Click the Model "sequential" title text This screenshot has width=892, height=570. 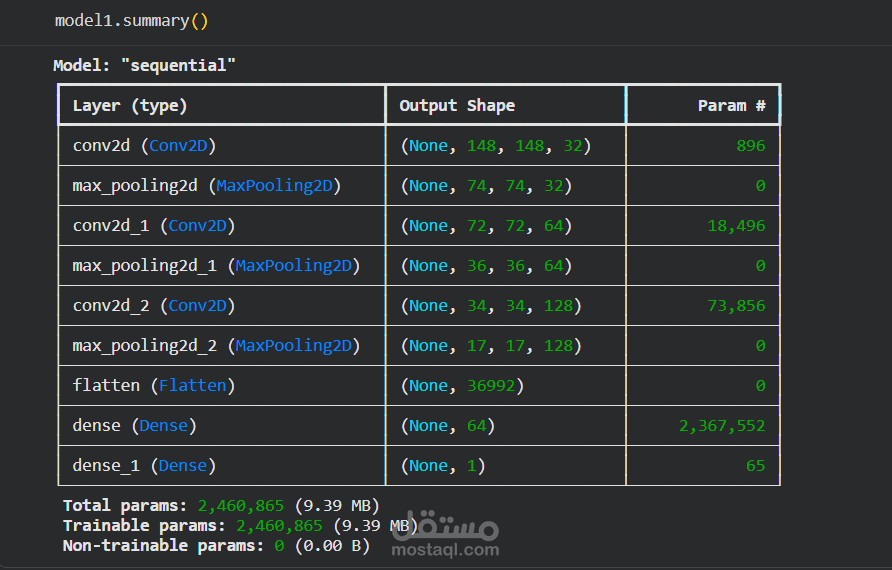coord(145,66)
